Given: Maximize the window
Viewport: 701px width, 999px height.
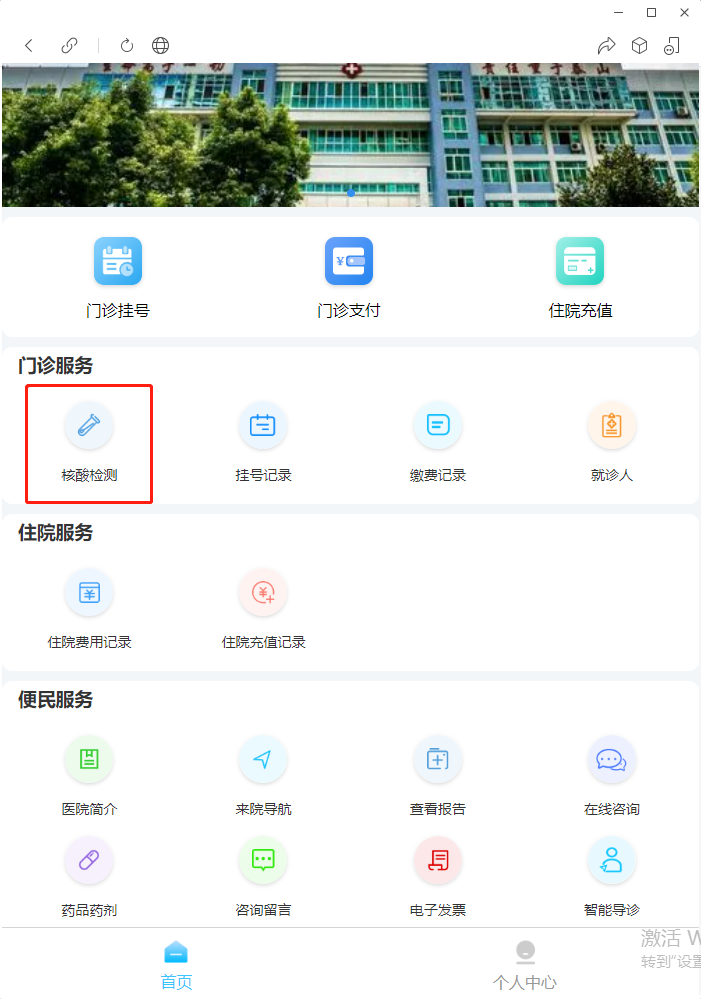Looking at the screenshot, I should [x=651, y=12].
